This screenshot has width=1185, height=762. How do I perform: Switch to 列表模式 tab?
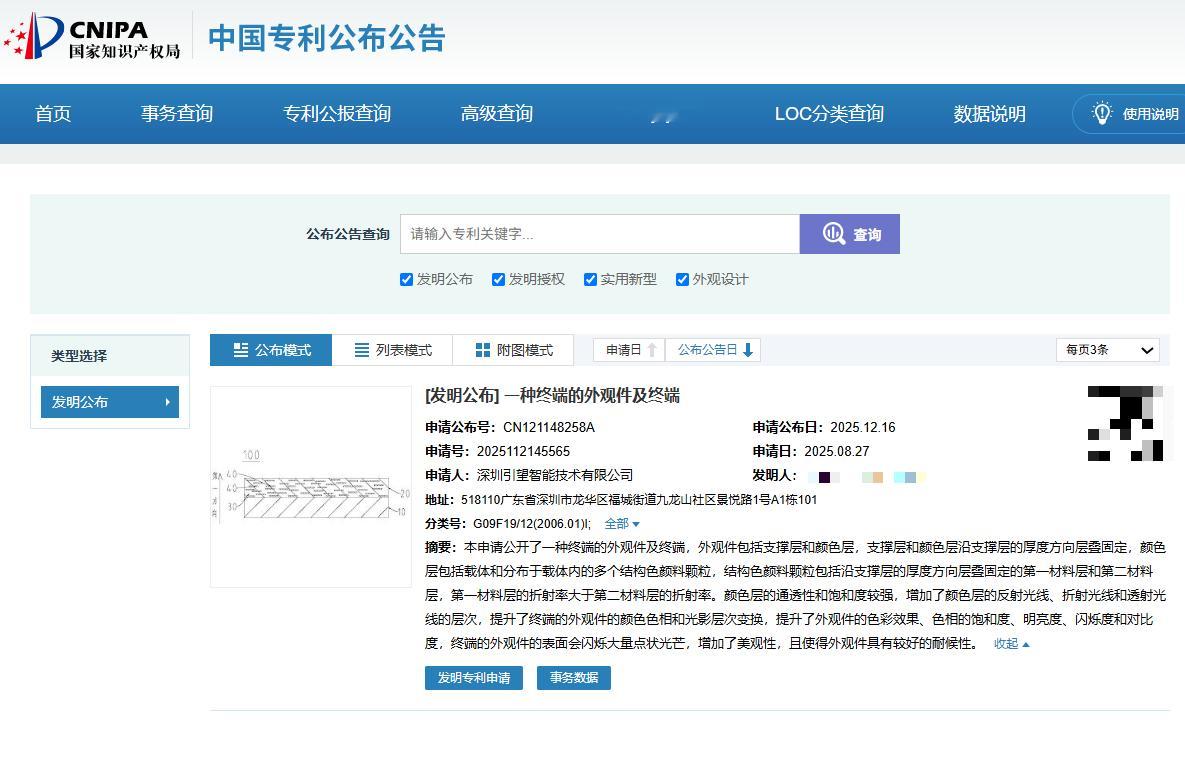(x=392, y=350)
